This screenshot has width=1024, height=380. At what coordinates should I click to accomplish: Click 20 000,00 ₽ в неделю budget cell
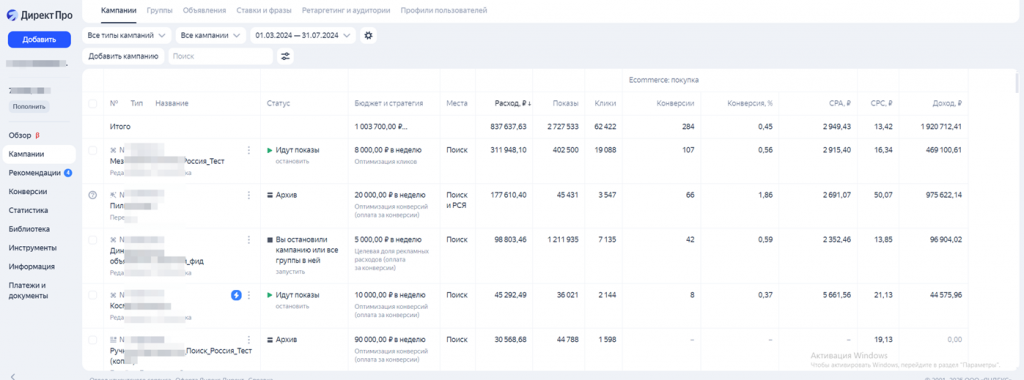pos(390,195)
